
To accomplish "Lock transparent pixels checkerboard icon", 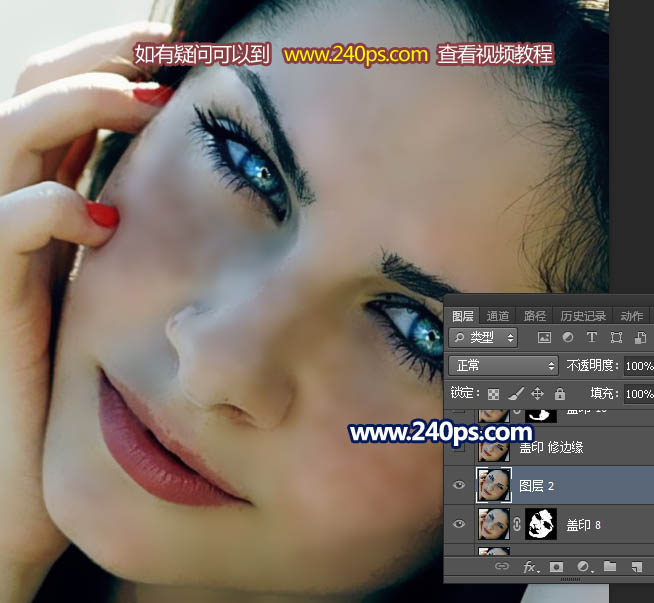I will tap(493, 394).
